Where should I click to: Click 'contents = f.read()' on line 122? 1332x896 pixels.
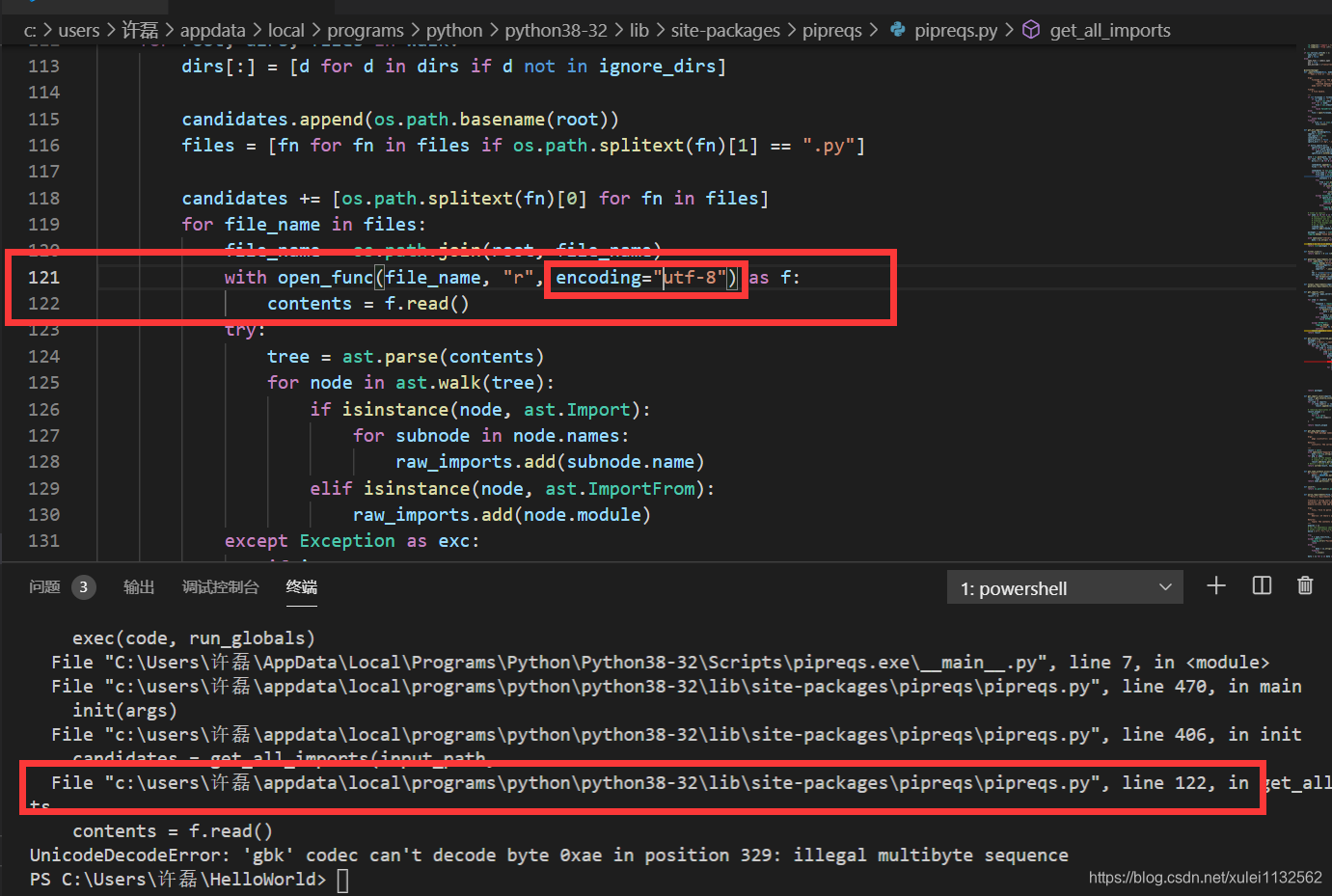point(367,304)
